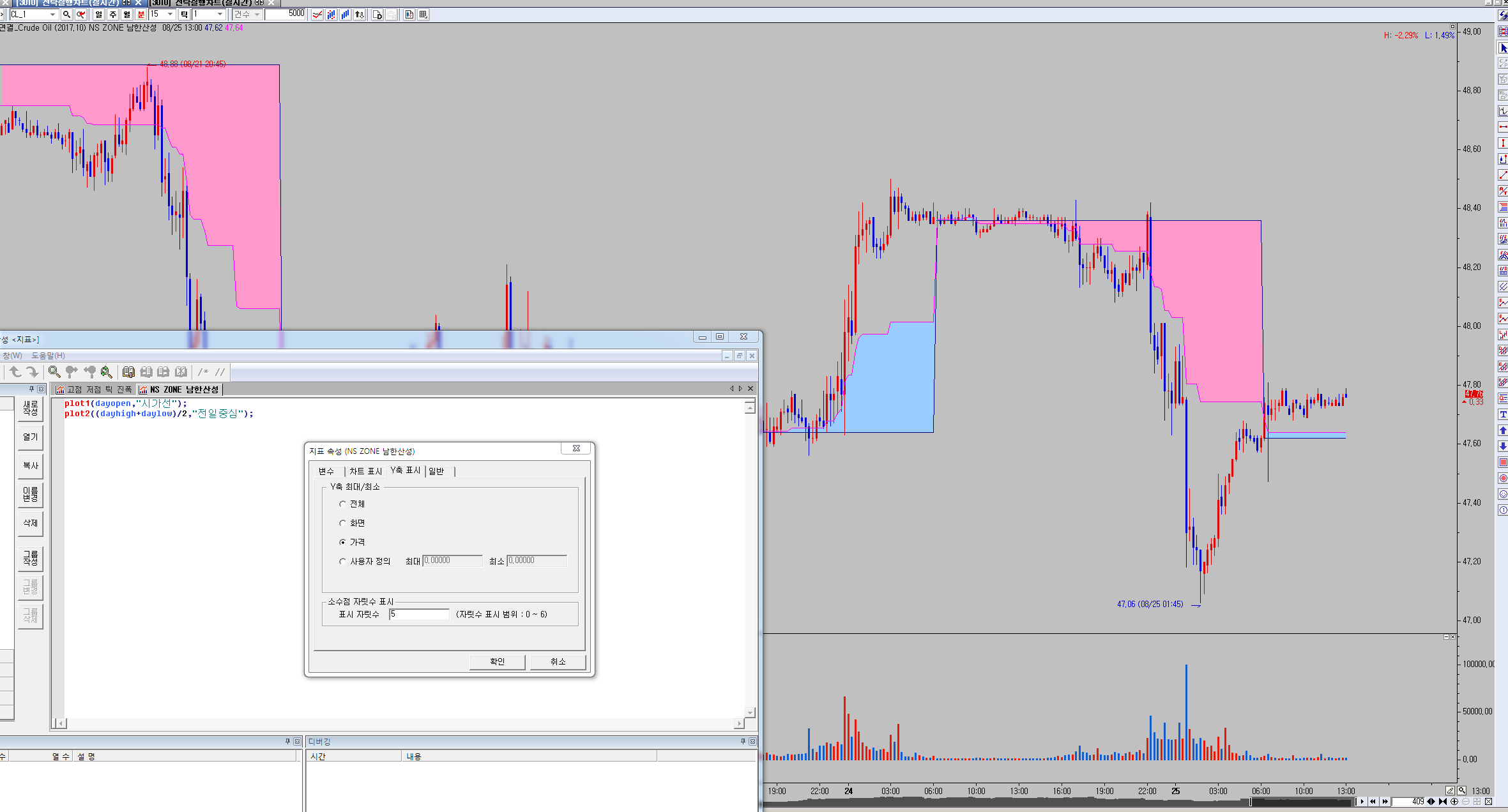The width and height of the screenshot is (1508, 812).
Task: Click the find magnifier in editor toolbar
Action: 54,372
